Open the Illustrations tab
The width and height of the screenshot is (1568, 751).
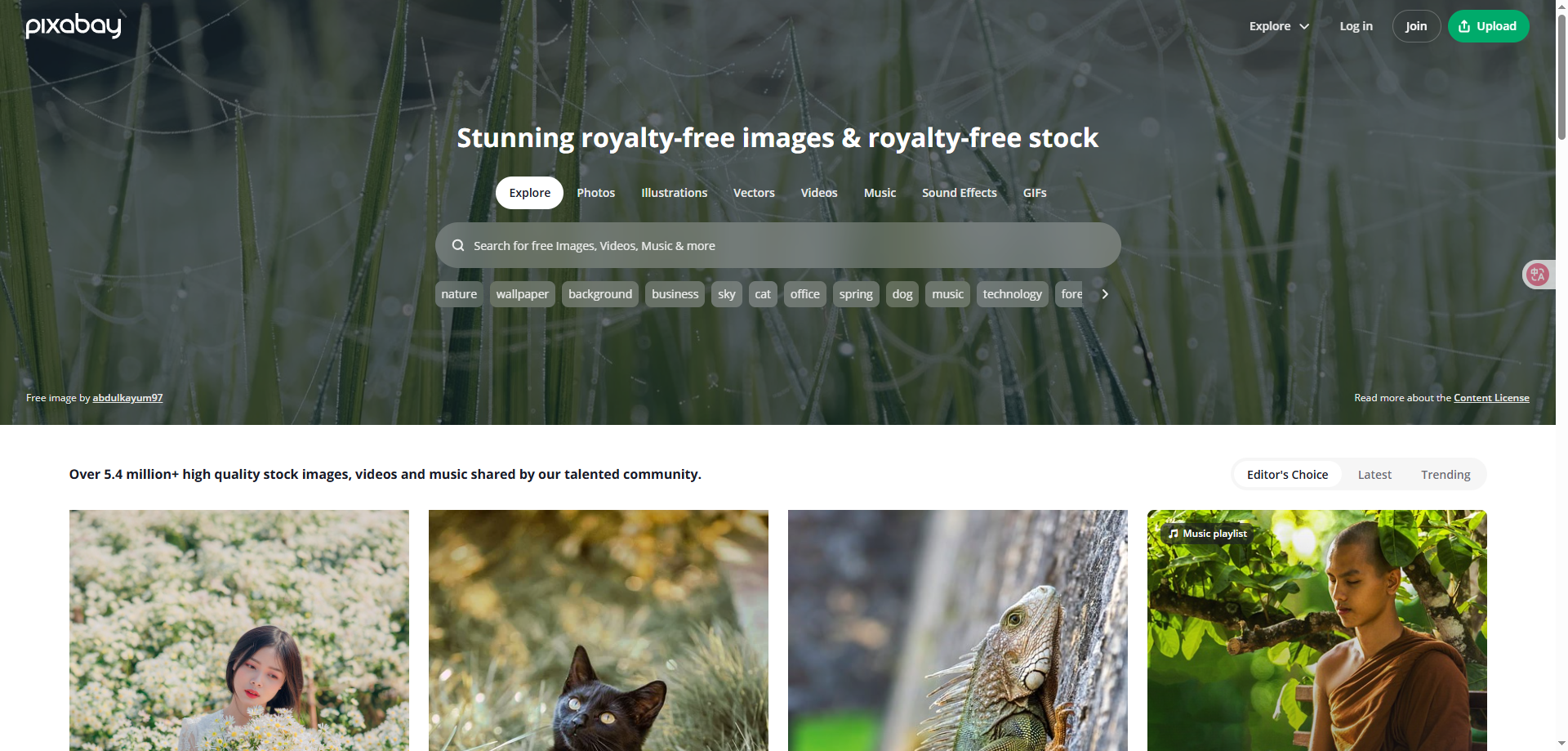[x=675, y=193]
